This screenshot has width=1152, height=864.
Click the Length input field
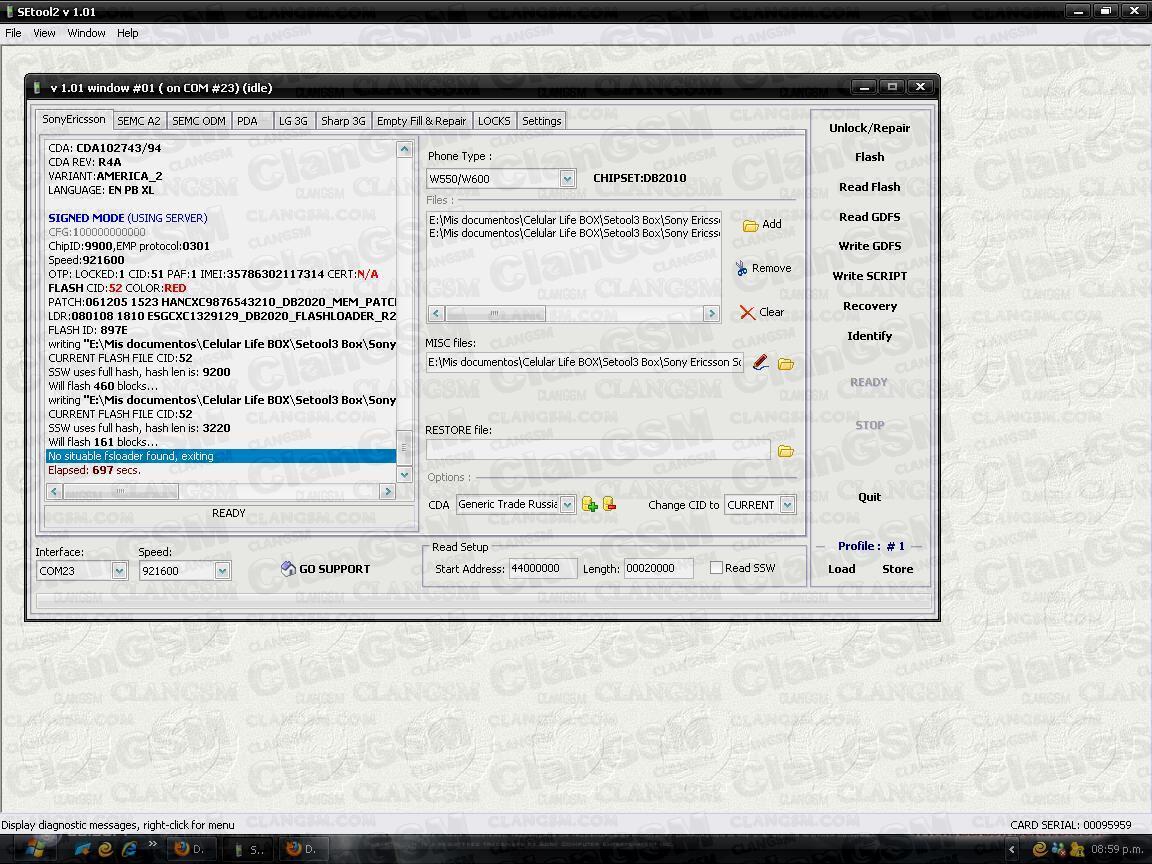tap(658, 569)
